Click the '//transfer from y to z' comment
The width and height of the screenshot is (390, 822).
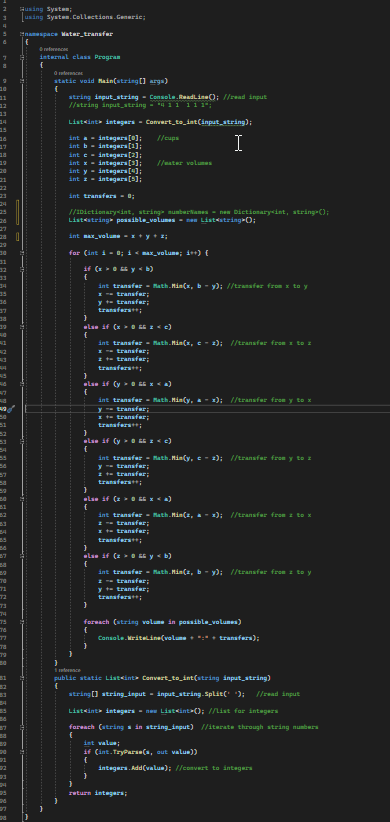pyautogui.click(x=270, y=458)
